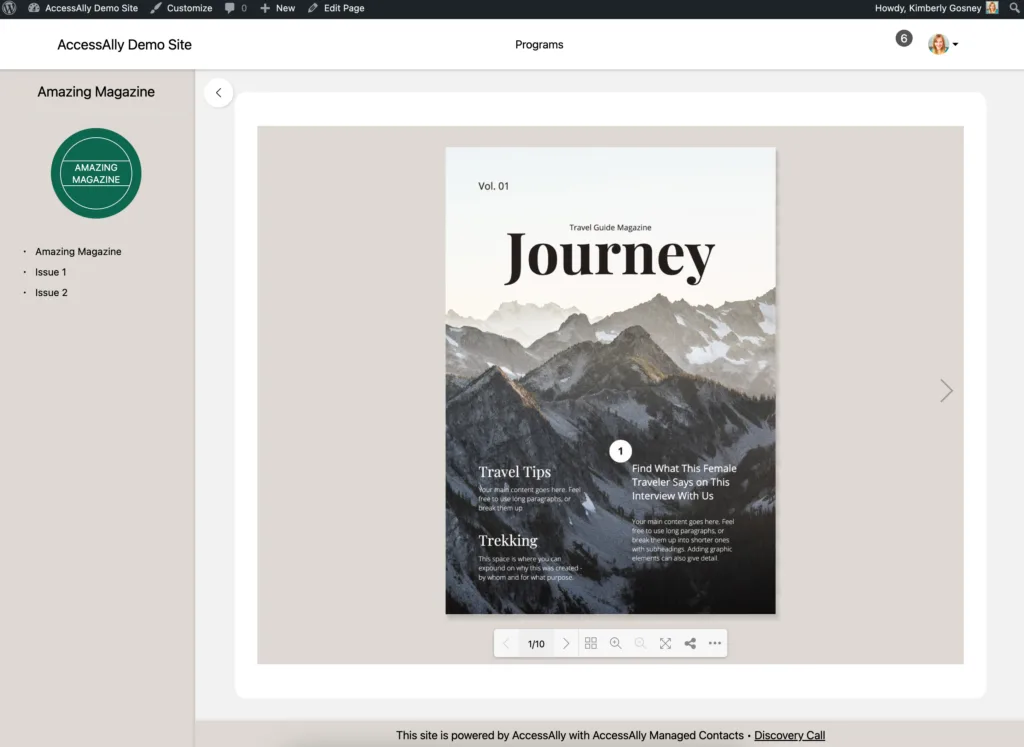Open the flipbook thumbnail grid view
1024x747 pixels.
590,643
